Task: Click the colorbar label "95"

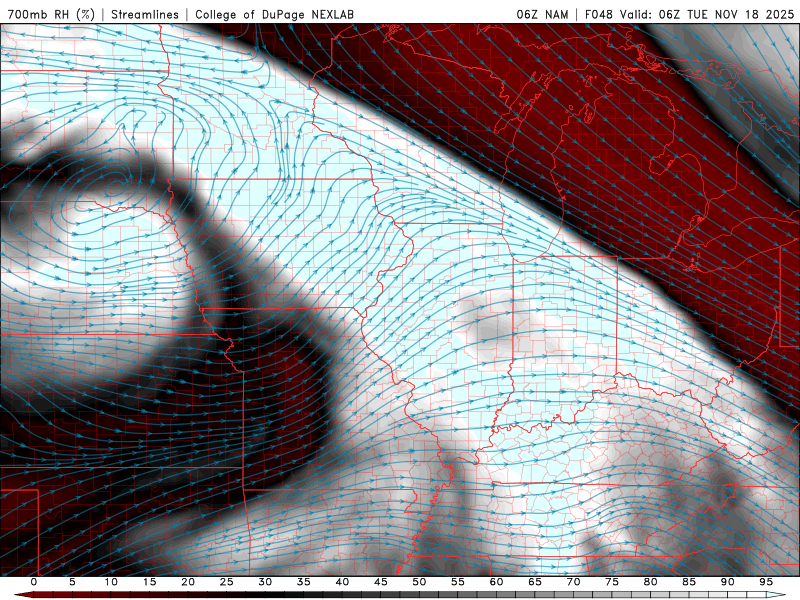Action: (766, 582)
